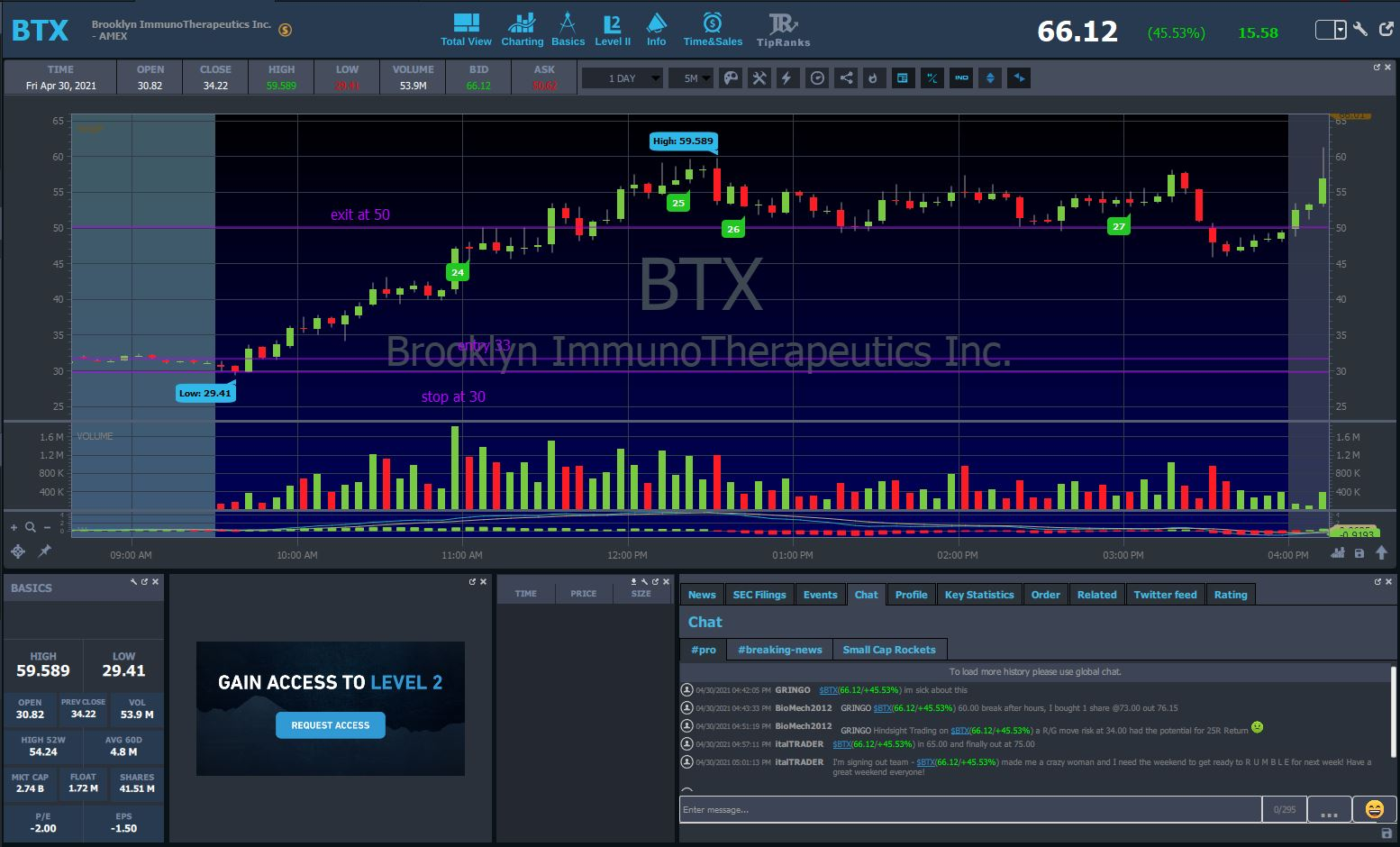Click the blue left-right arrows icon
The width and height of the screenshot is (1400, 847).
(1019, 78)
